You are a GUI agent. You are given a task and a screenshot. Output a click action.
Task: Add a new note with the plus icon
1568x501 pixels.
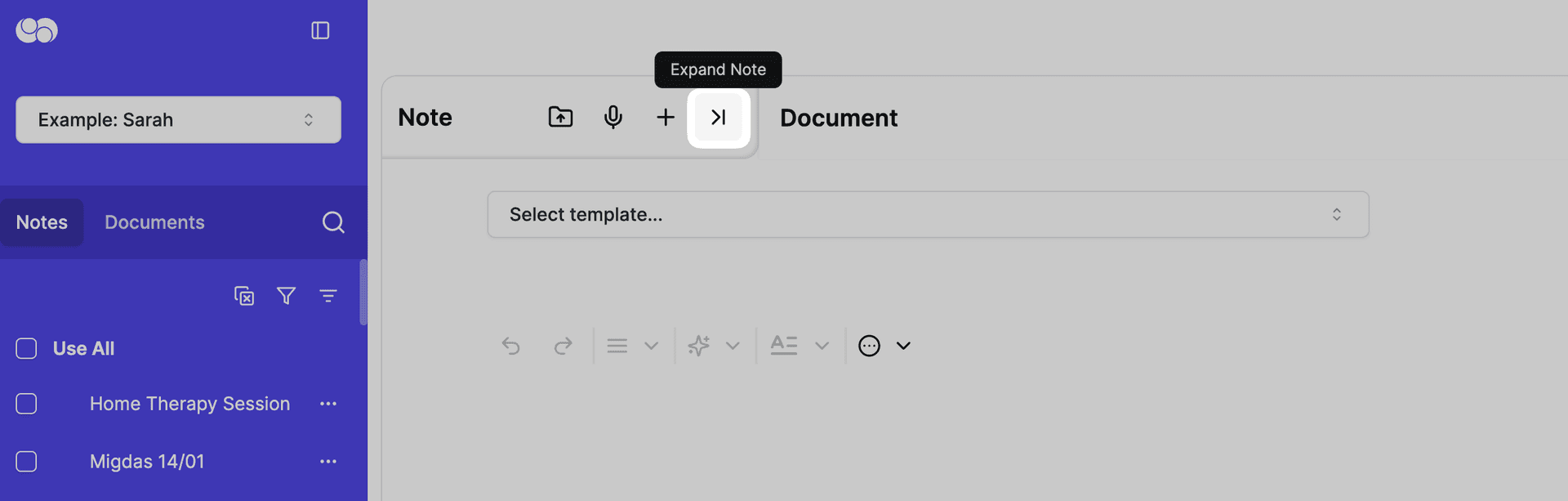pyautogui.click(x=666, y=117)
